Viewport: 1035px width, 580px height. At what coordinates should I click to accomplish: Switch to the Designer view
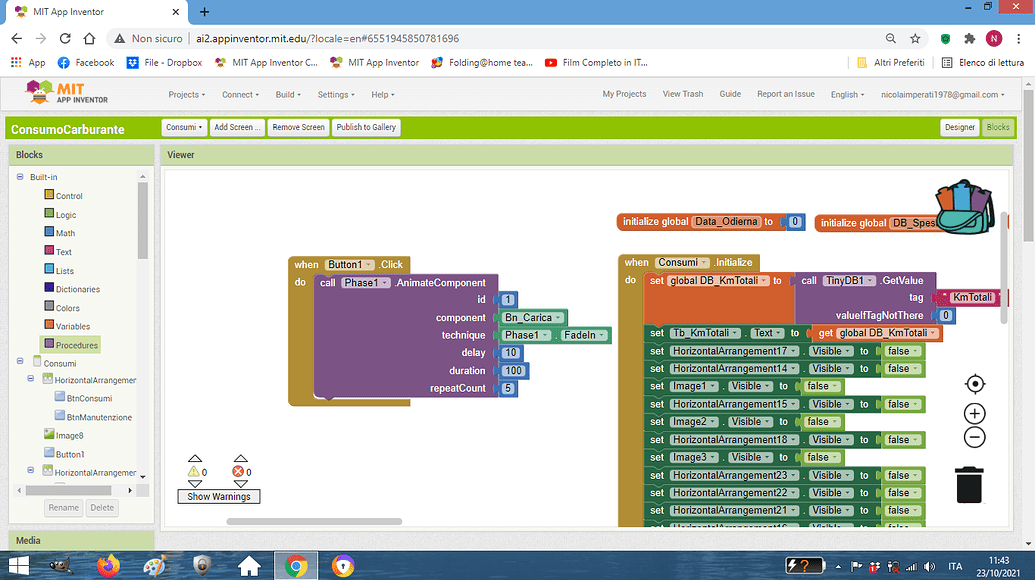point(959,127)
